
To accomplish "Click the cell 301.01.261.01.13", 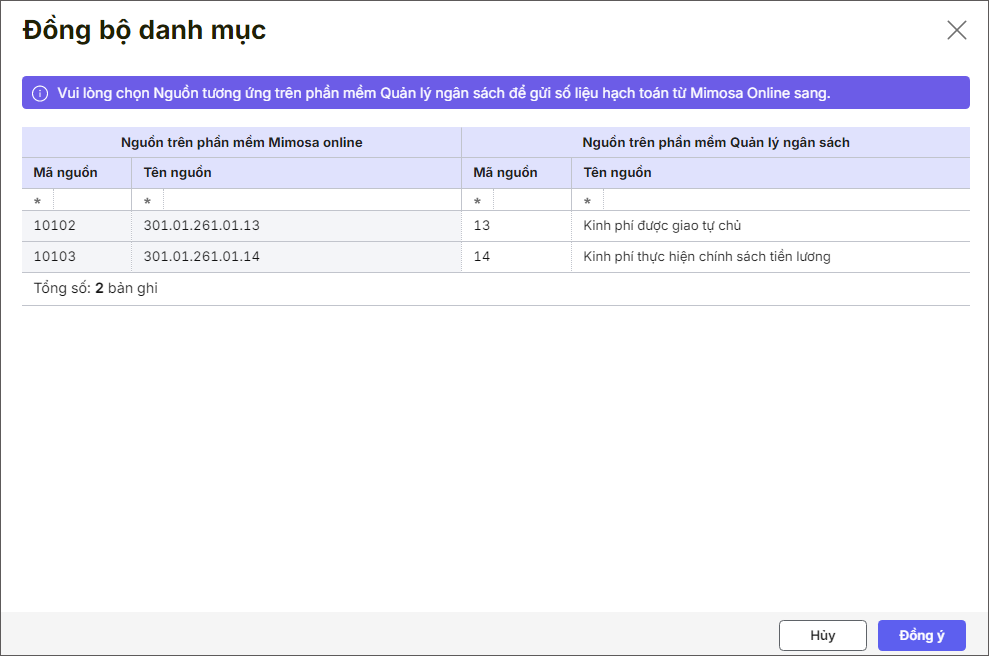I will click(x=296, y=226).
